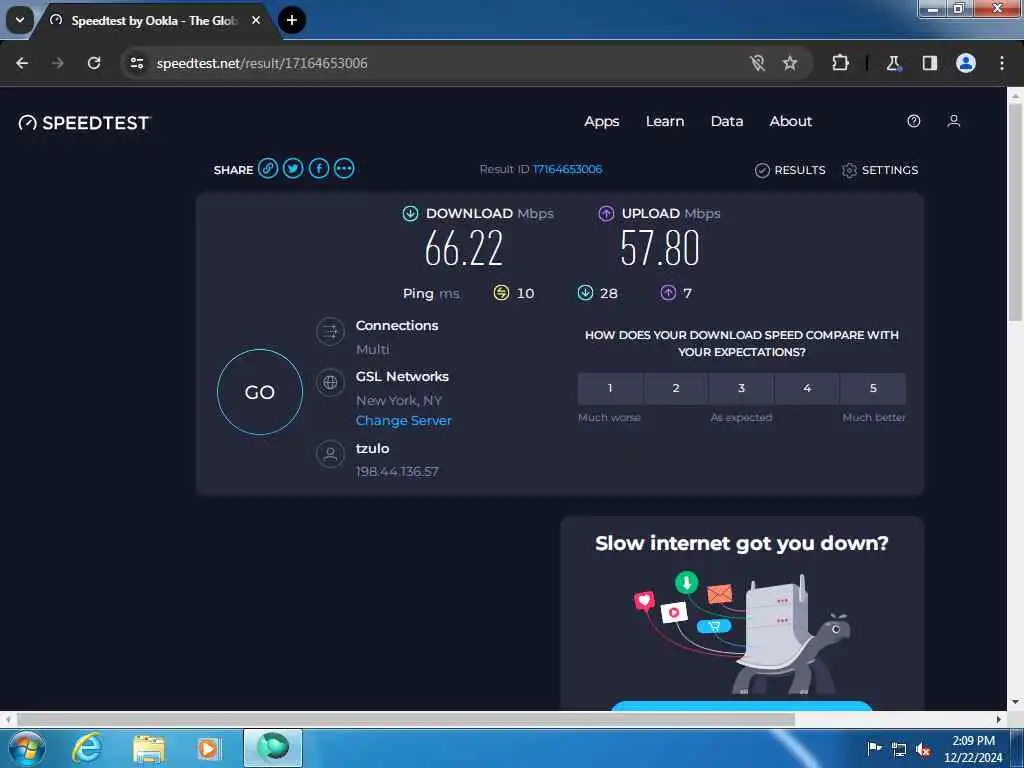Open Speedtest SETTINGS
This screenshot has width=1024, height=768.
(880, 170)
